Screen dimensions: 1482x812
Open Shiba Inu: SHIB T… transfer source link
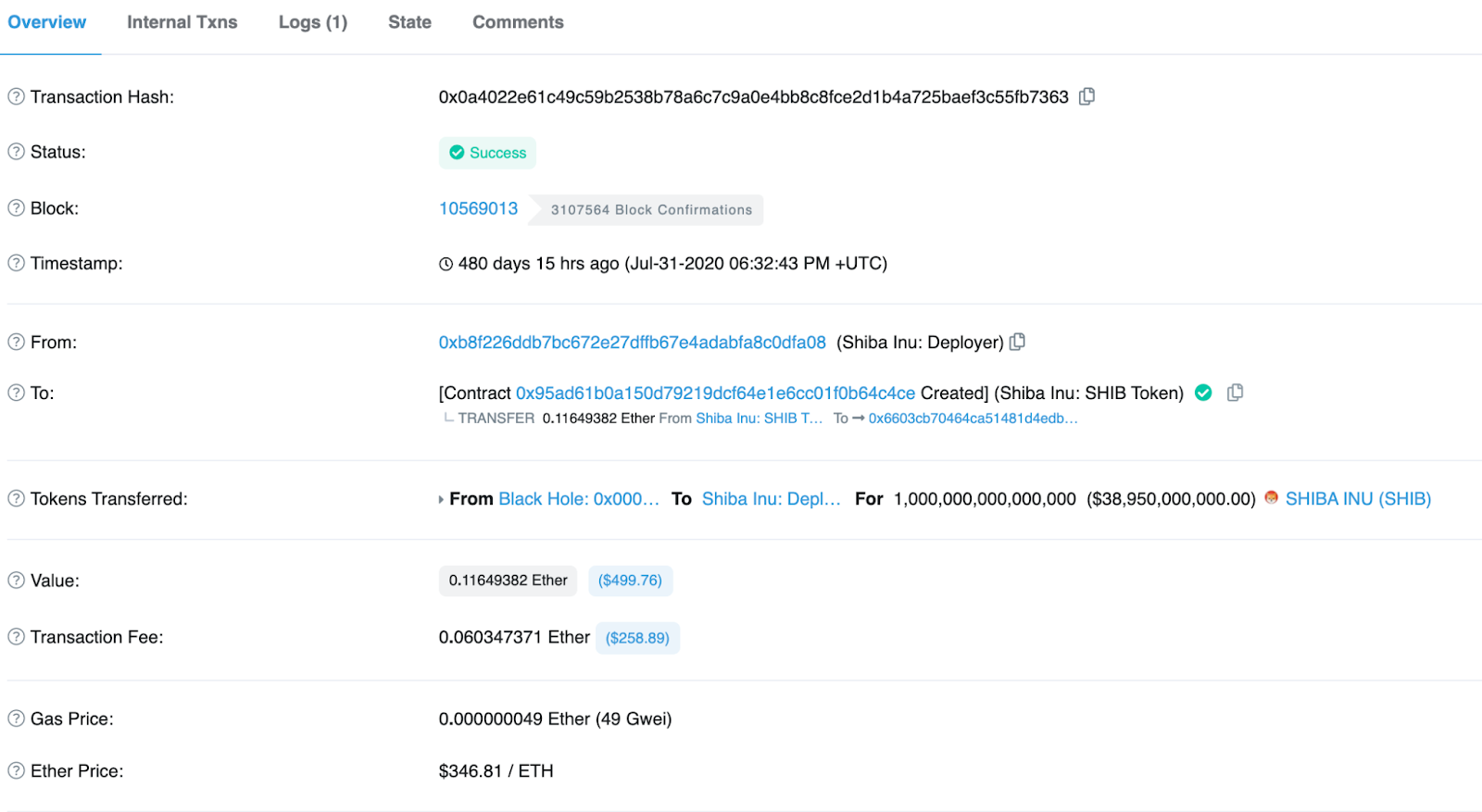[x=759, y=418]
